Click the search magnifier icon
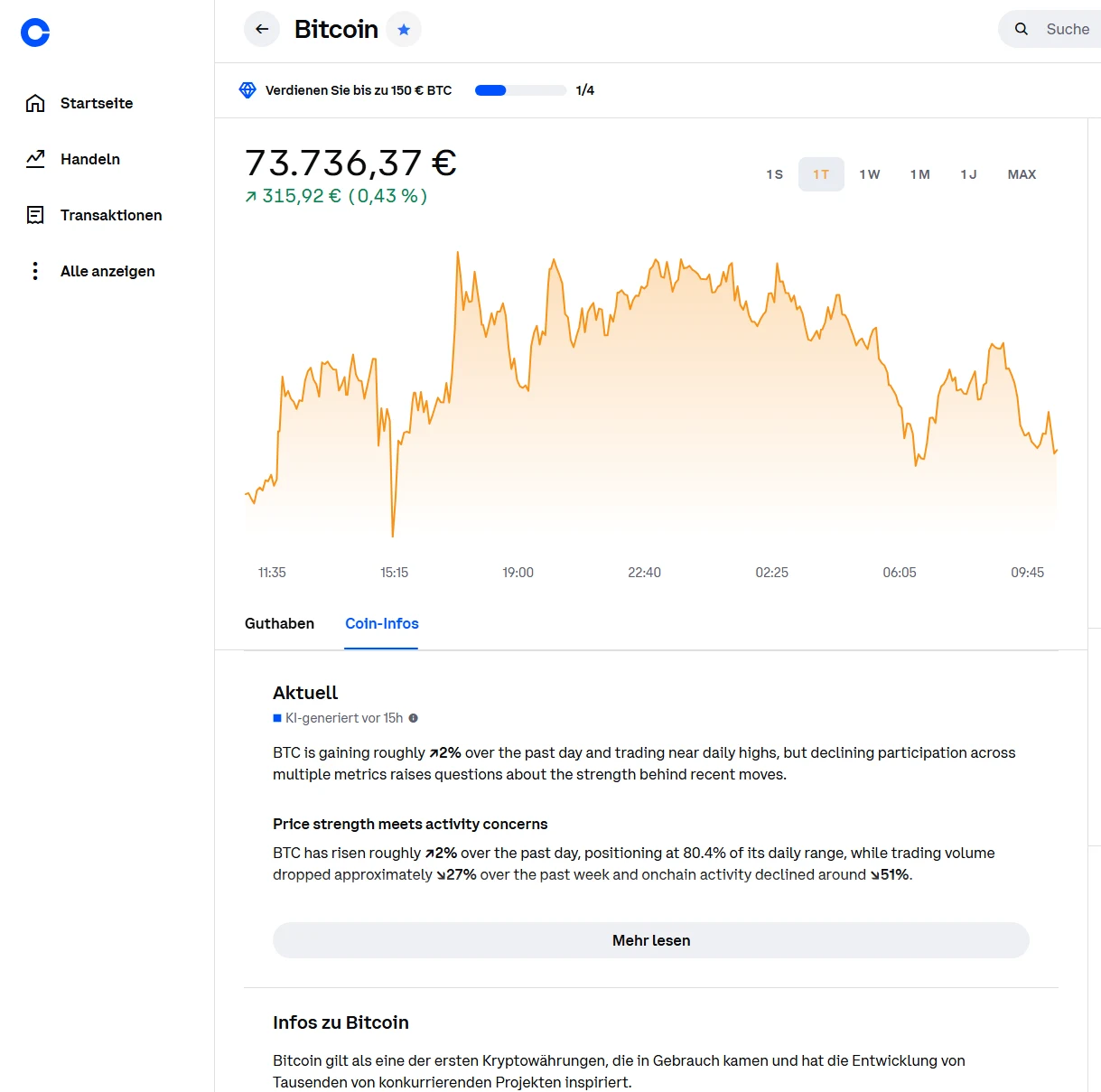 click(x=1022, y=29)
